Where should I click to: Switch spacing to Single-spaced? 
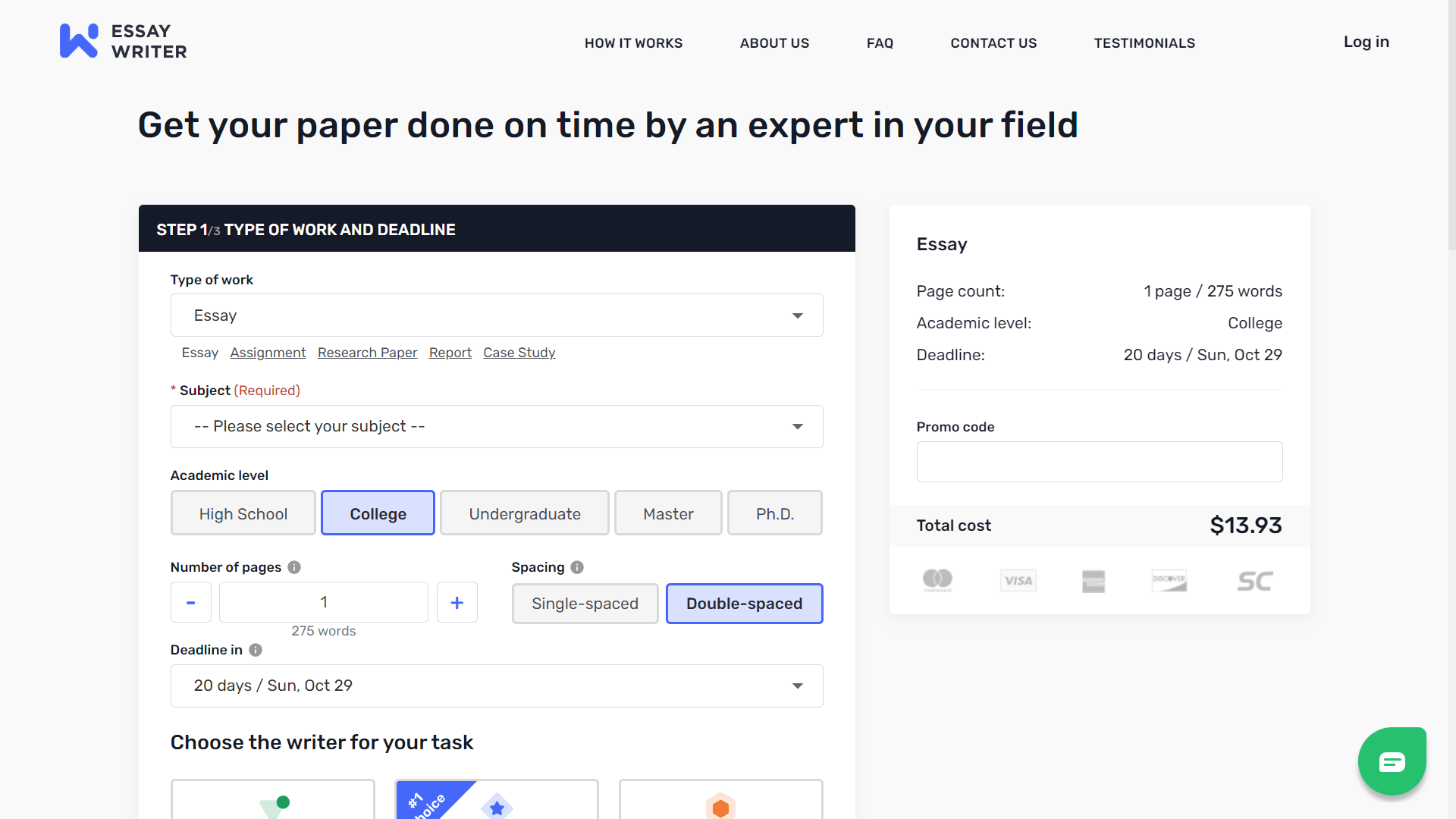585,604
